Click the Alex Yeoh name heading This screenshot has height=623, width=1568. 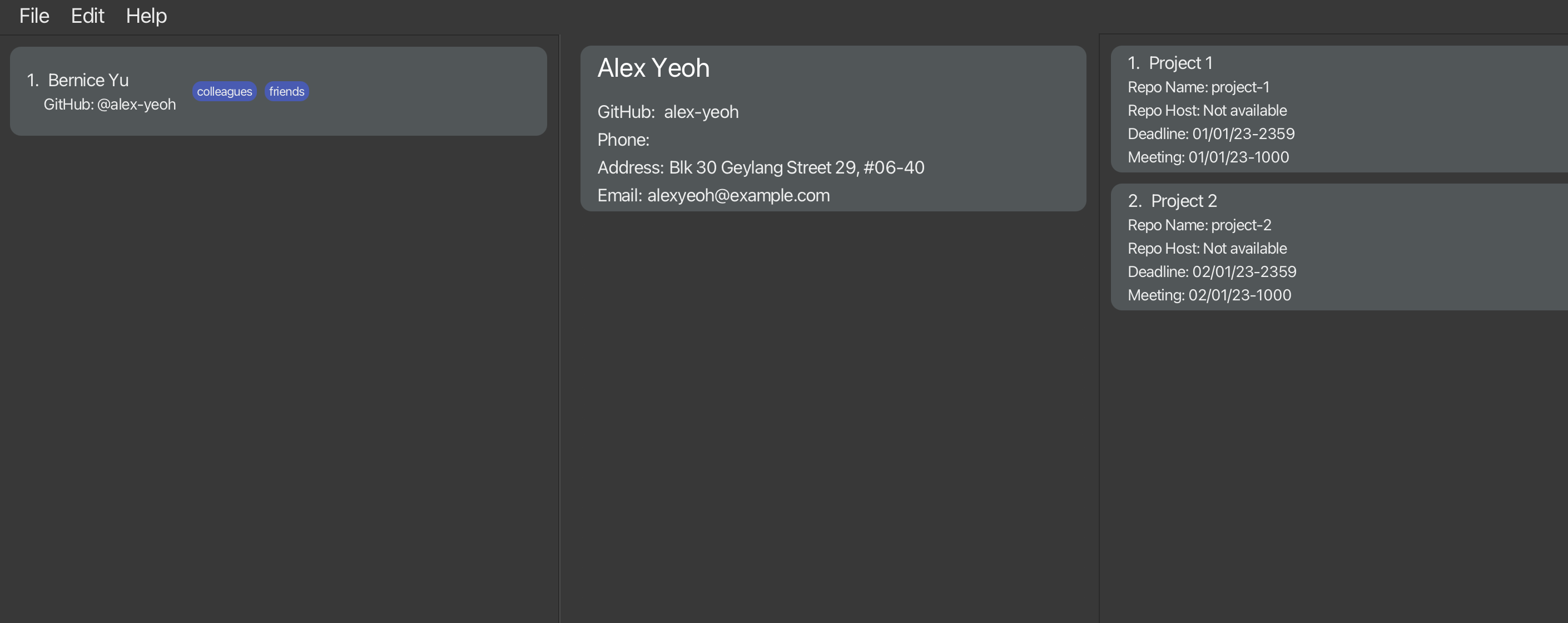[x=653, y=68]
